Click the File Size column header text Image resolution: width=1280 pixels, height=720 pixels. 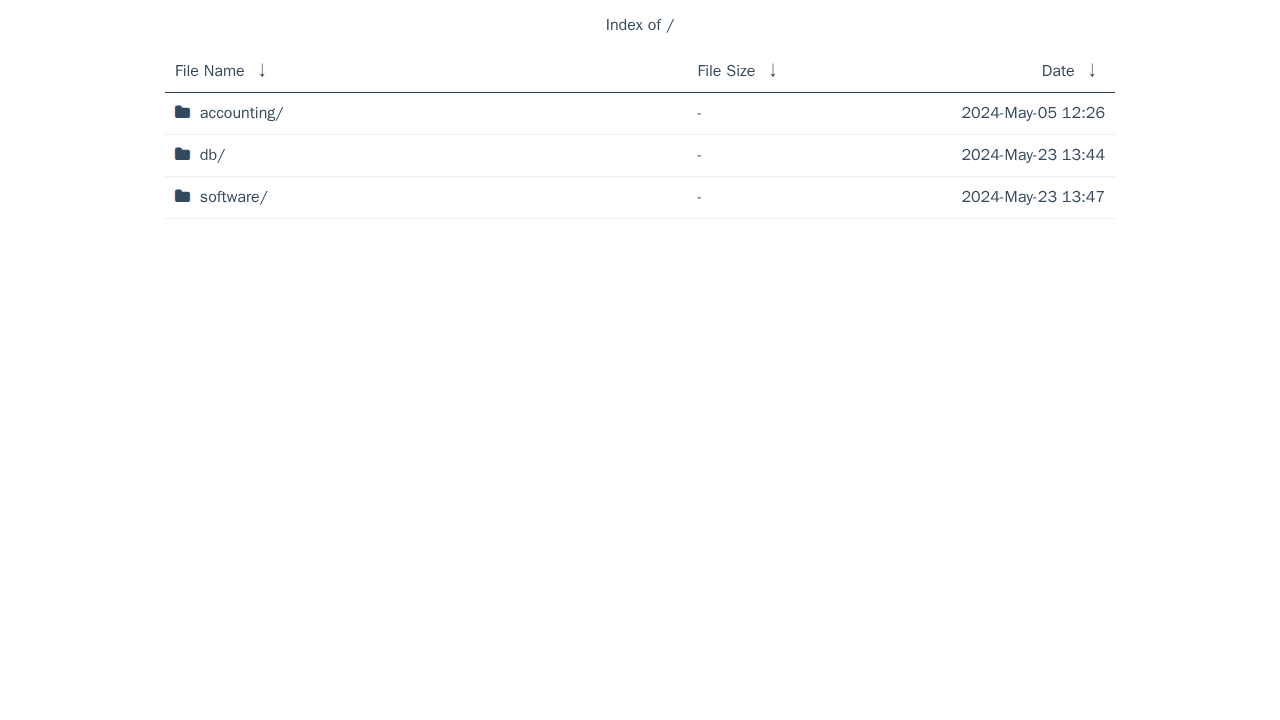726,71
